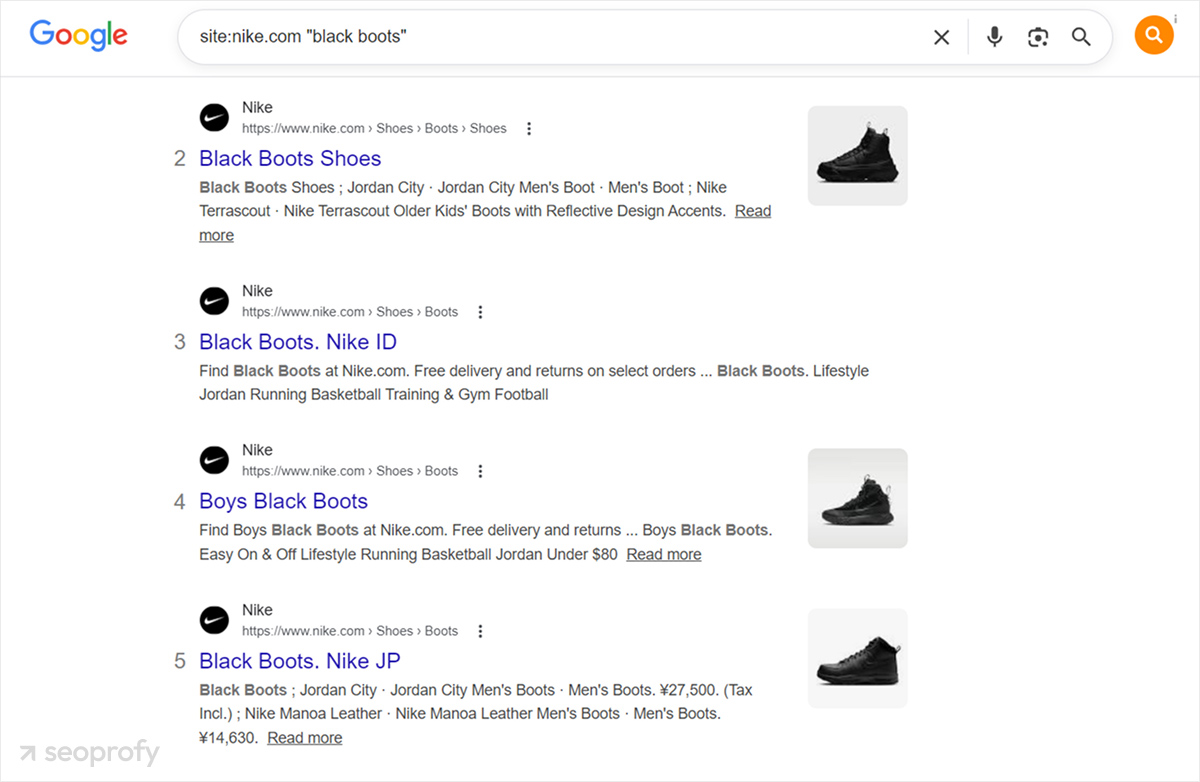The height and width of the screenshot is (782, 1200).
Task: Clear the search query with the X
Action: (x=941, y=36)
